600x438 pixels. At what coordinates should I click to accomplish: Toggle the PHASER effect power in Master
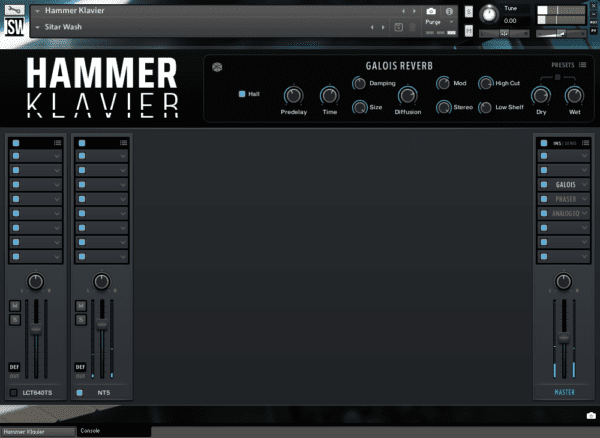(x=544, y=199)
